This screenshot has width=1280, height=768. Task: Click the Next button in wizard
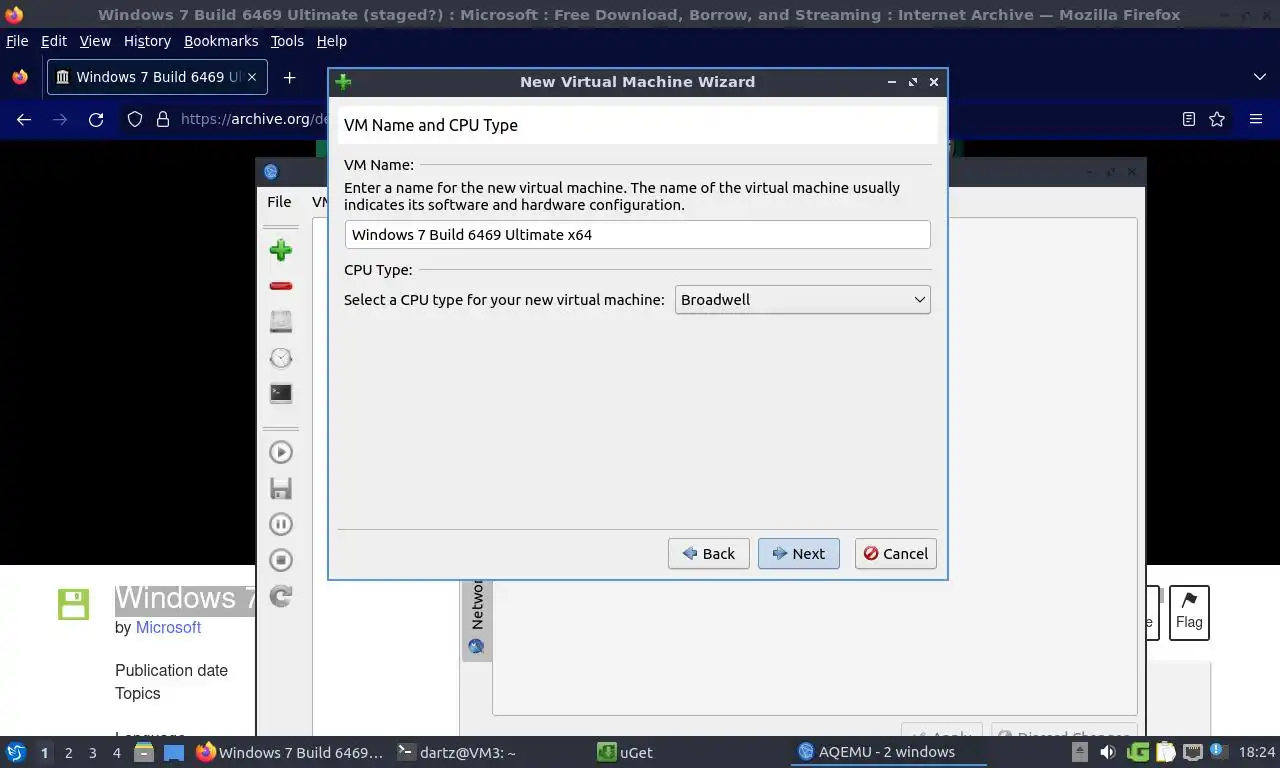tap(798, 553)
